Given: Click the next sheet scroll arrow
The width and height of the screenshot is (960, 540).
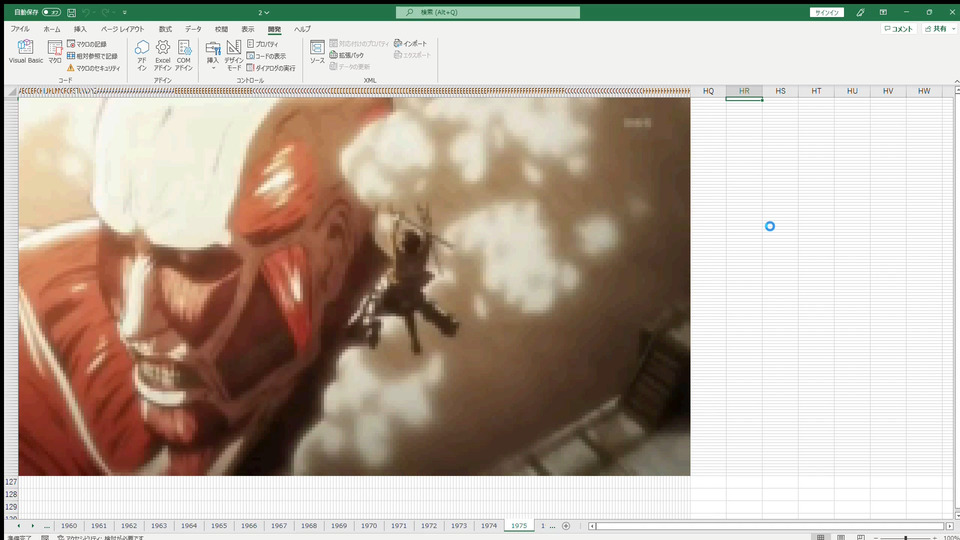Looking at the screenshot, I should tap(32, 525).
